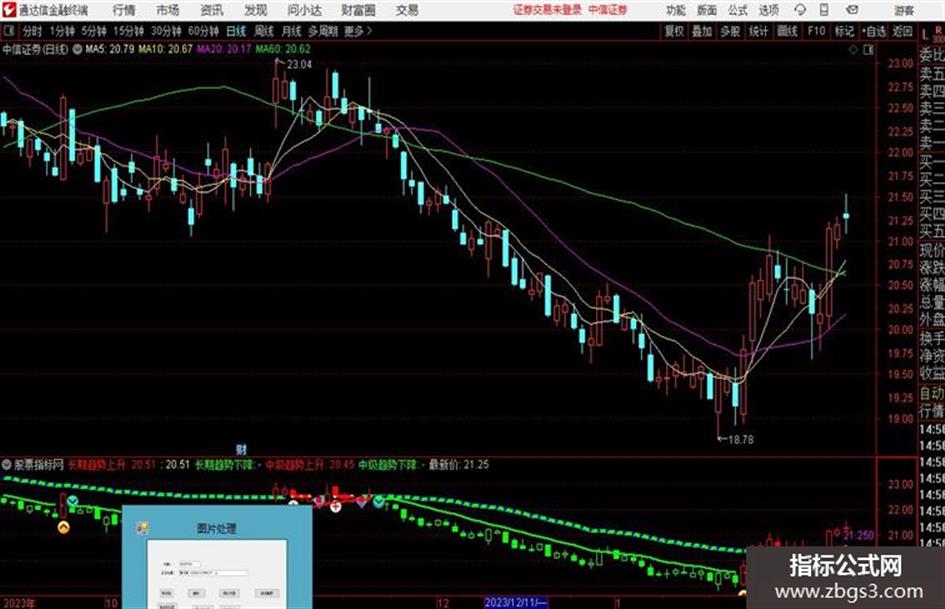The width and height of the screenshot is (945, 609).
Task: Switch to 60分钟 period
Action: [204, 31]
